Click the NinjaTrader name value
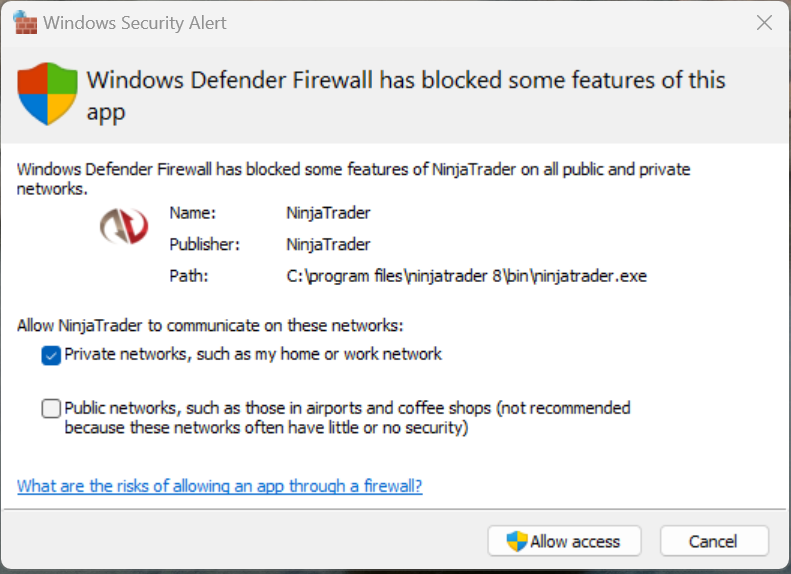The width and height of the screenshot is (791, 574). pyautogui.click(x=328, y=212)
